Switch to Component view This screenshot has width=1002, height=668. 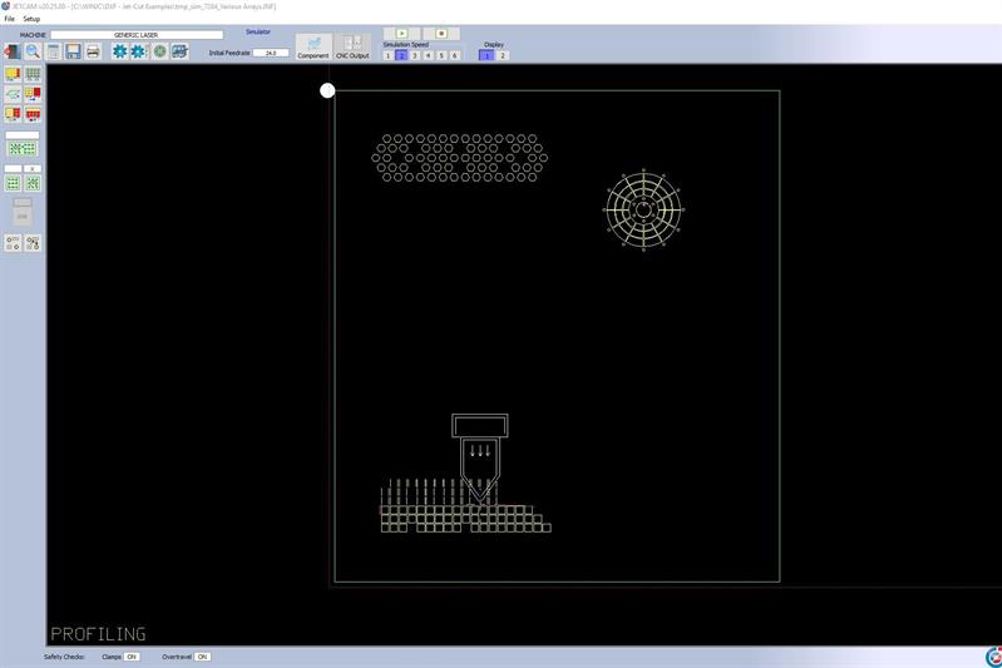[x=313, y=47]
